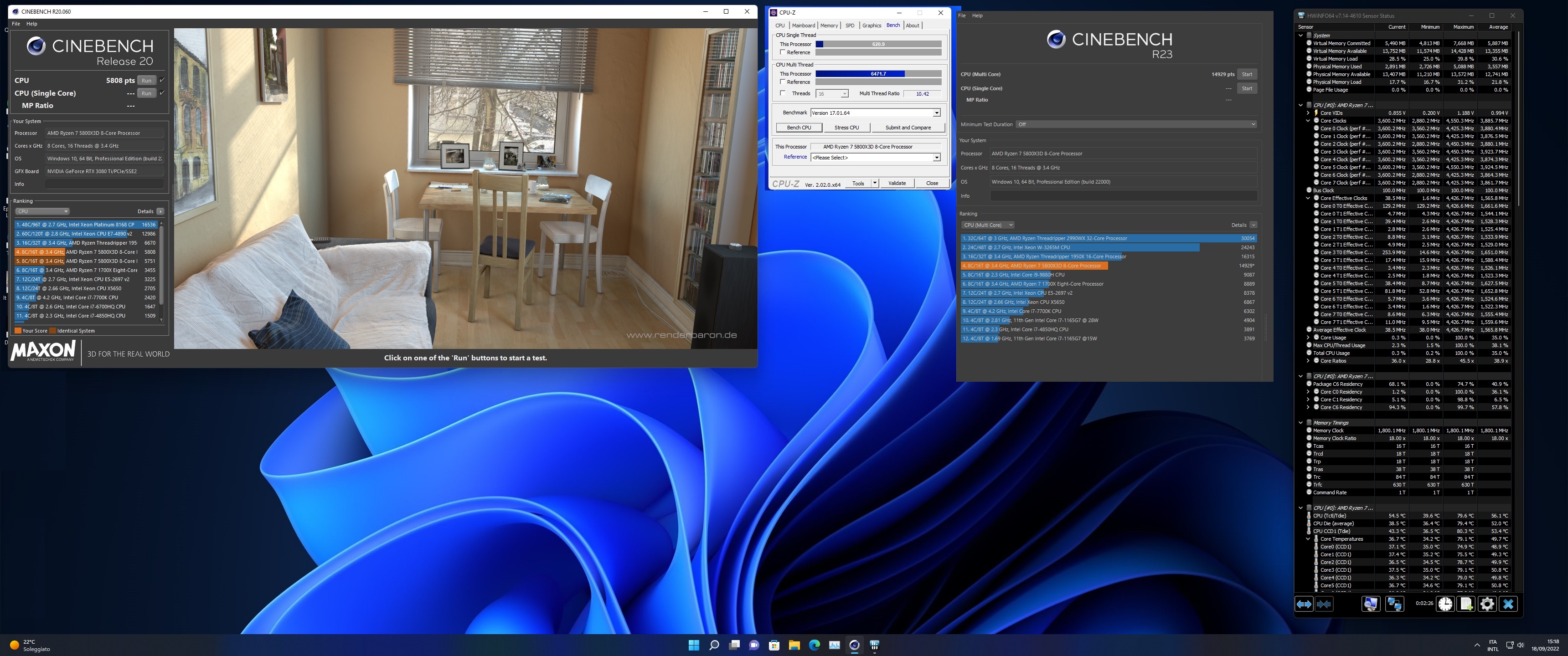This screenshot has height=656, width=1568.
Task: Enable CPU-Z Single Thread Reference checkbox
Action: tap(783, 52)
